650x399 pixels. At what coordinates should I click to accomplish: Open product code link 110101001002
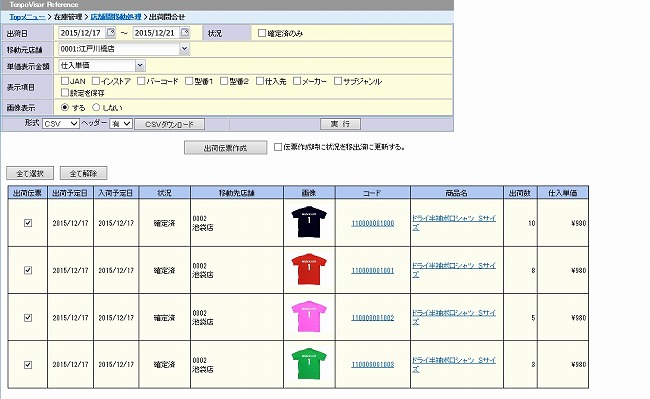coord(373,318)
